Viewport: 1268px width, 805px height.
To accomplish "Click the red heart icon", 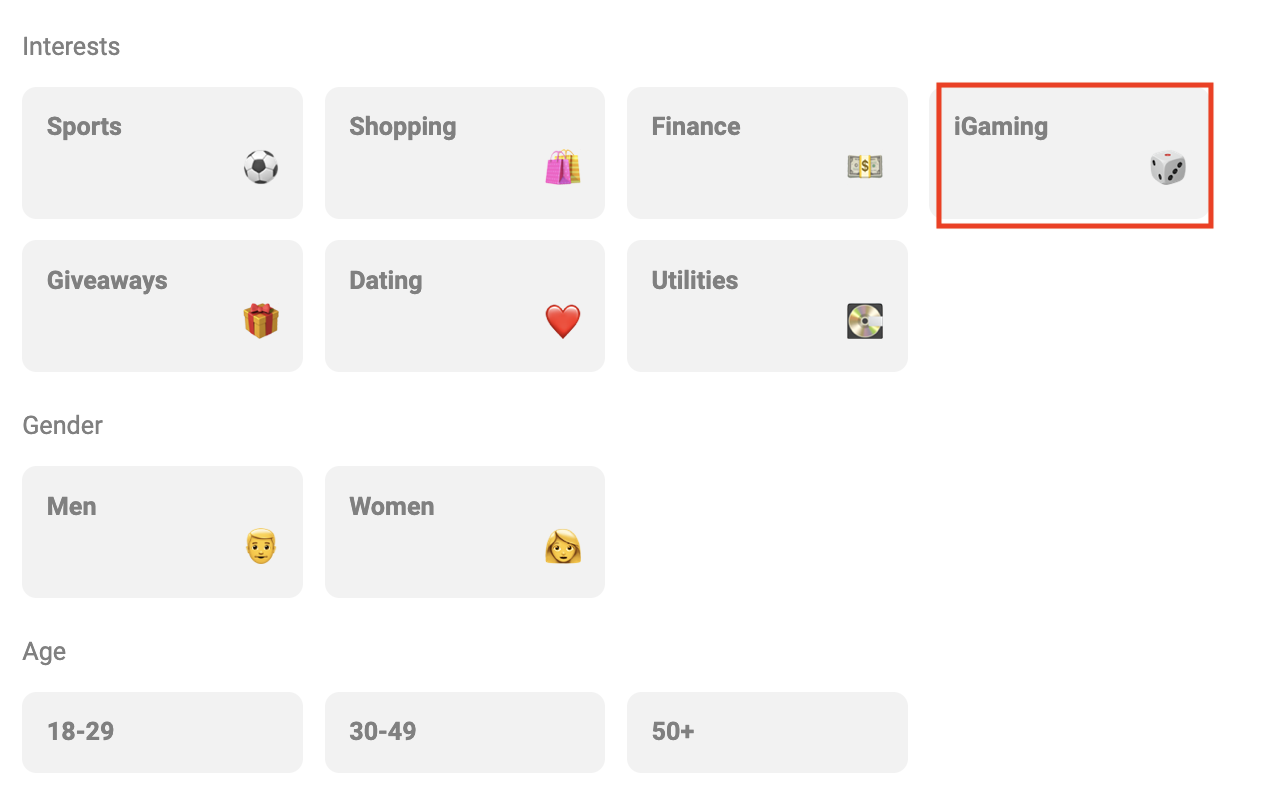I will click(563, 321).
